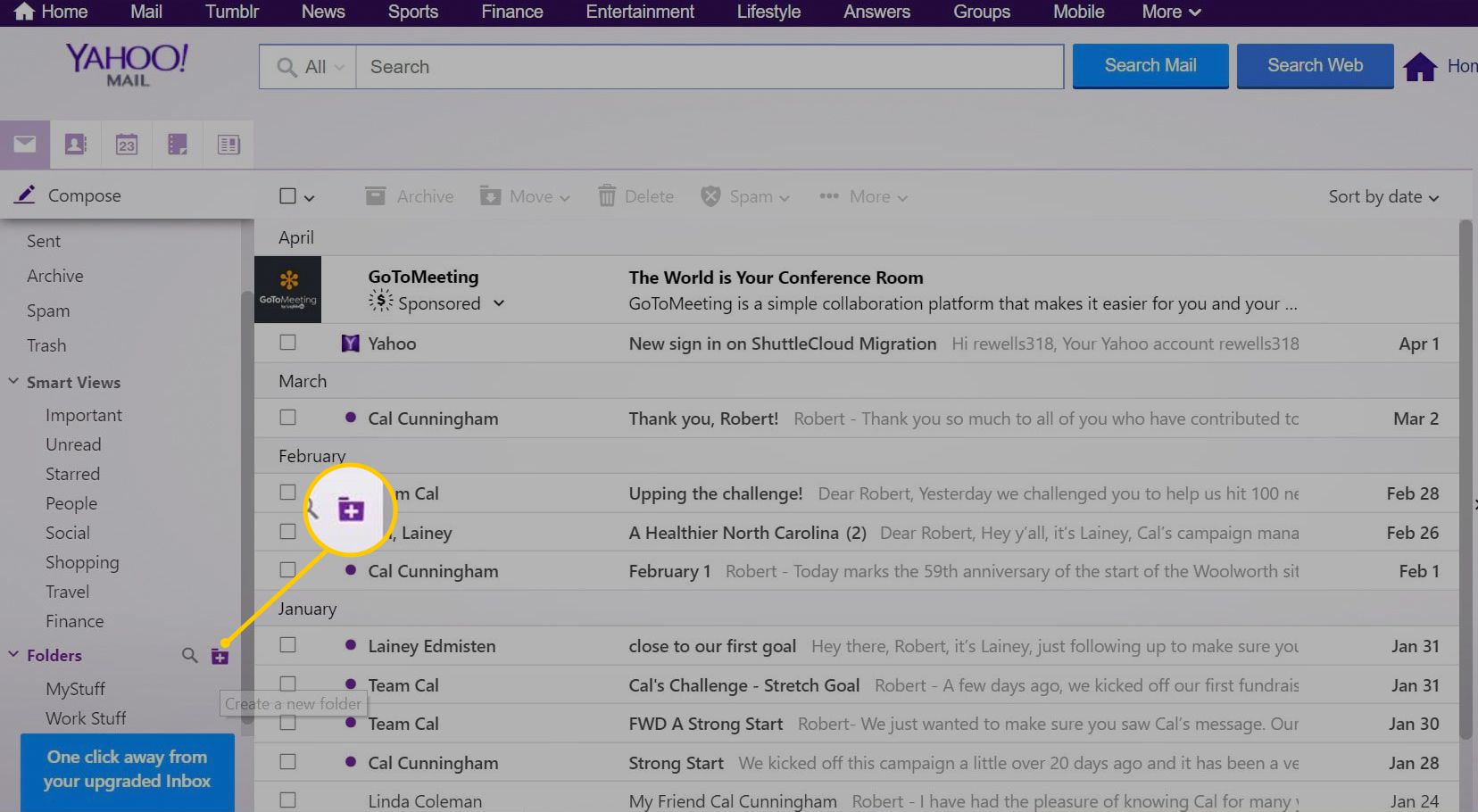Check the February 1 email checkbox
This screenshot has height=812, width=1478.
coord(287,569)
